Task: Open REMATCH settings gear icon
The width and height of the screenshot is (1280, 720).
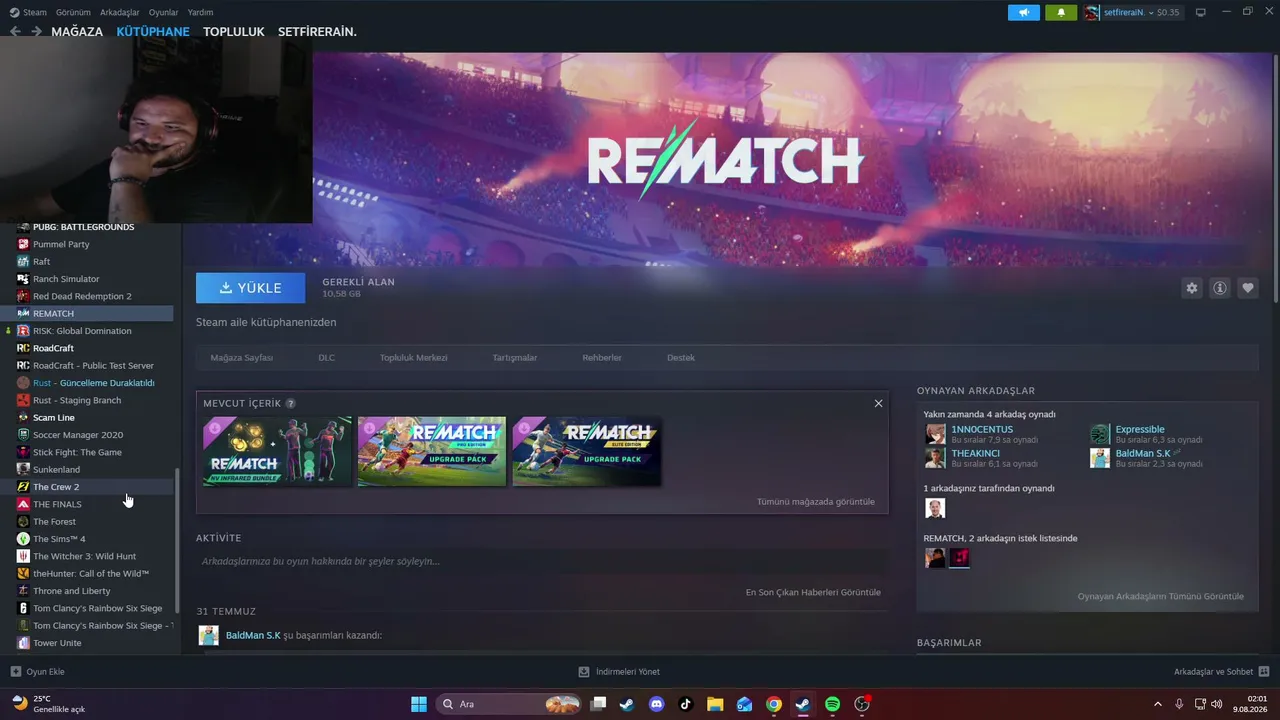Action: [x=1192, y=288]
